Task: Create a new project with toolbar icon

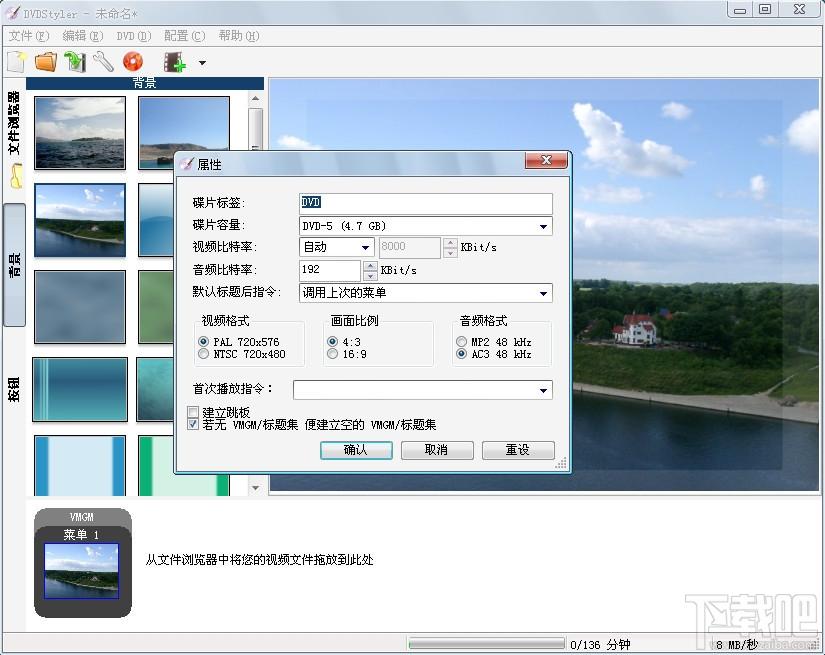Action: point(17,62)
